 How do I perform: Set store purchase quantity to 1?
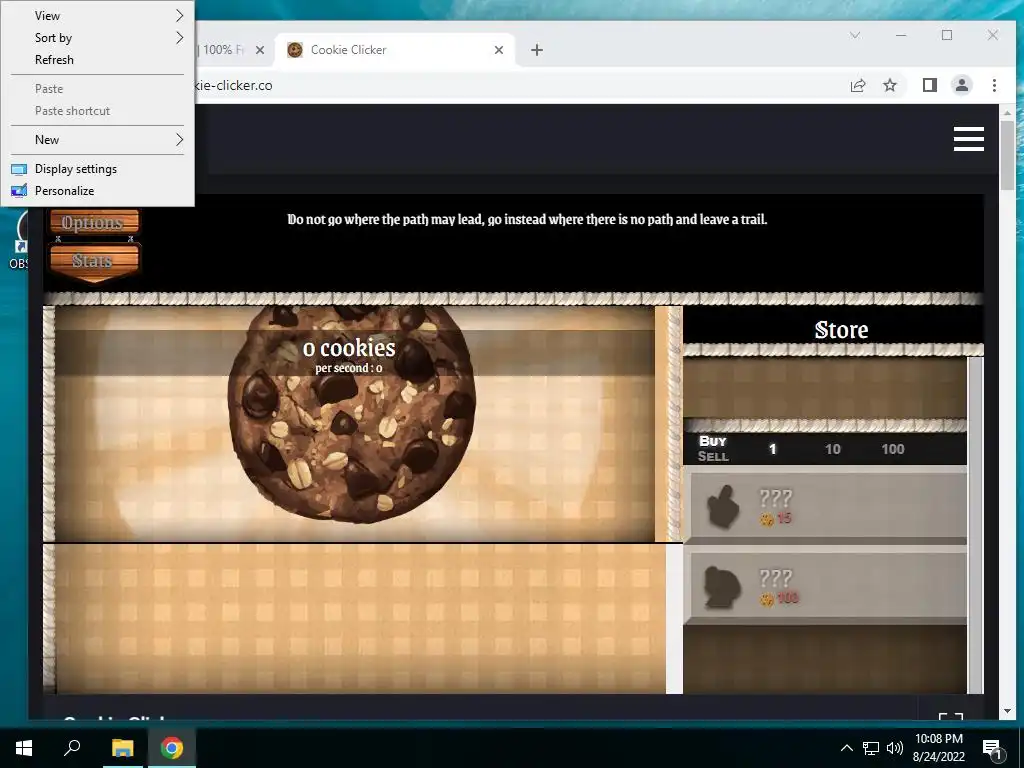click(773, 449)
